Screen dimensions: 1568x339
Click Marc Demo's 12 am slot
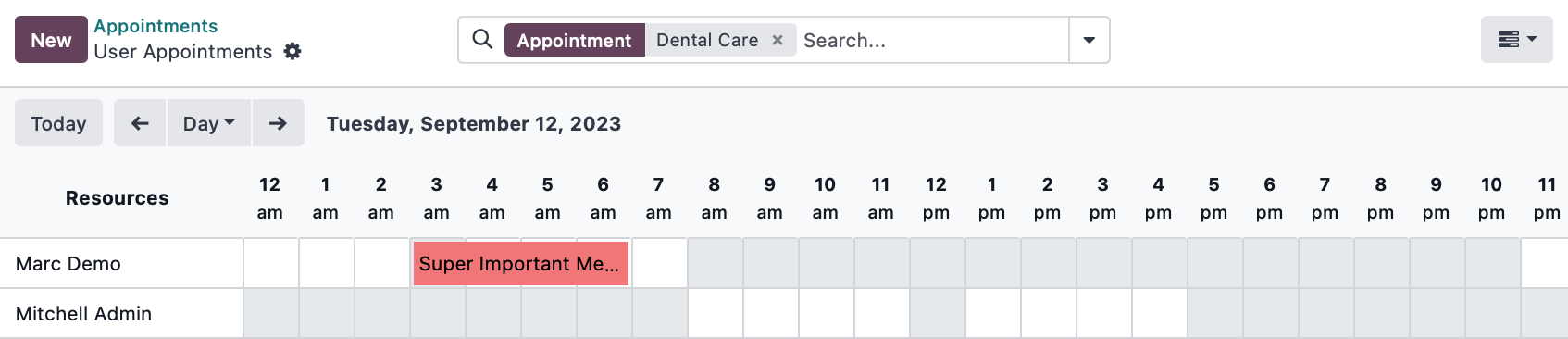[270, 263]
